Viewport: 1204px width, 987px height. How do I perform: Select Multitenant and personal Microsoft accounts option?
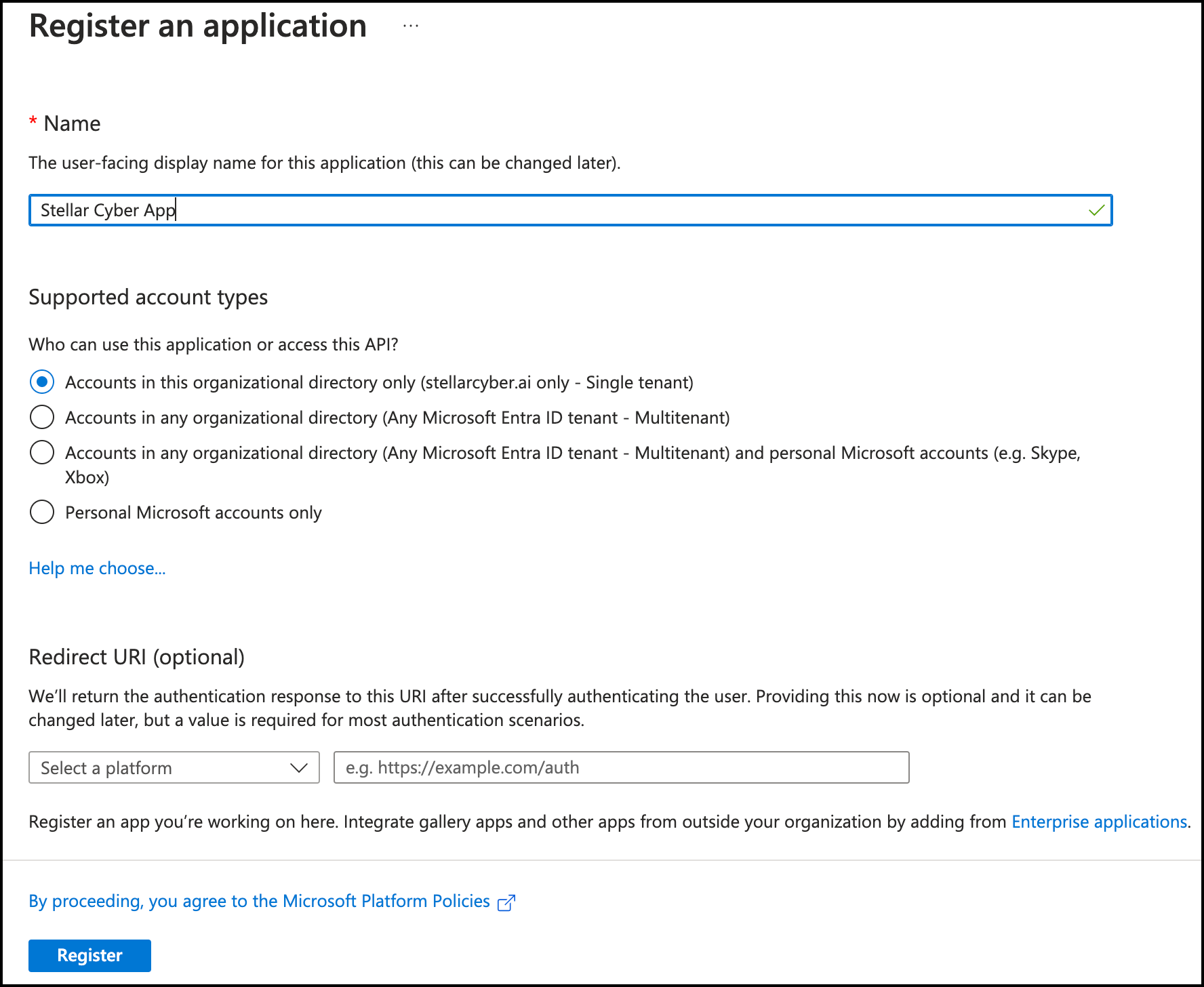tap(42, 453)
